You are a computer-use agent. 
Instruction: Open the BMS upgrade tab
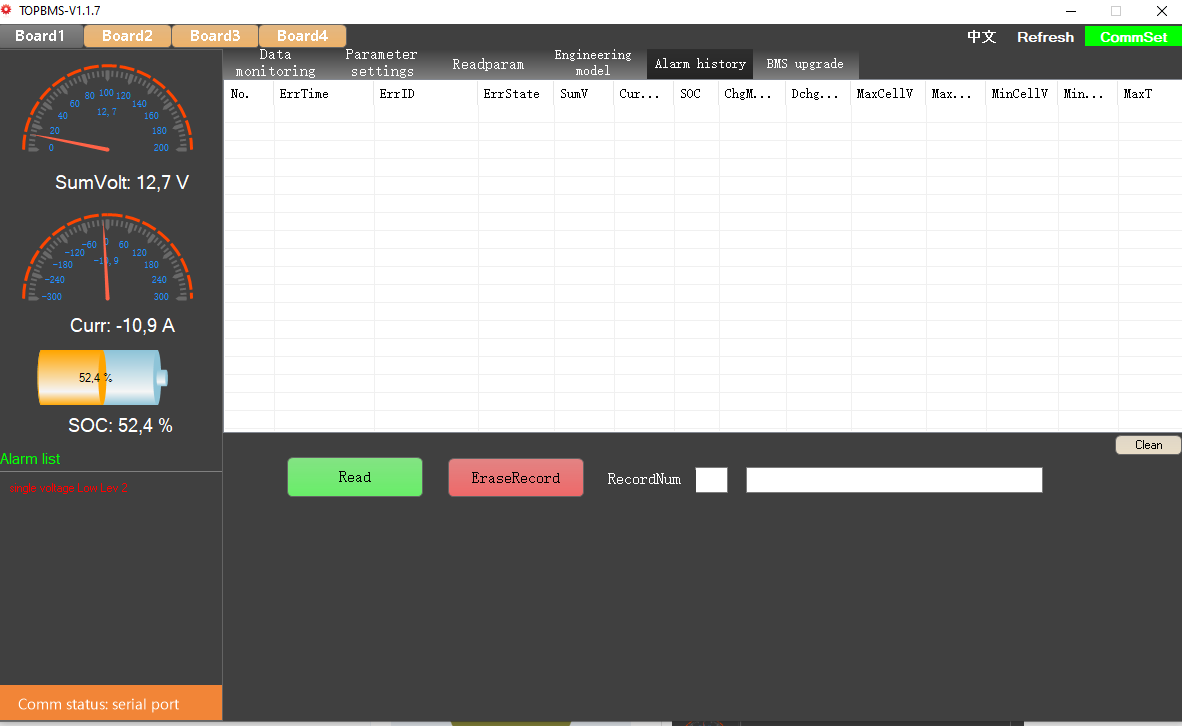pos(804,64)
